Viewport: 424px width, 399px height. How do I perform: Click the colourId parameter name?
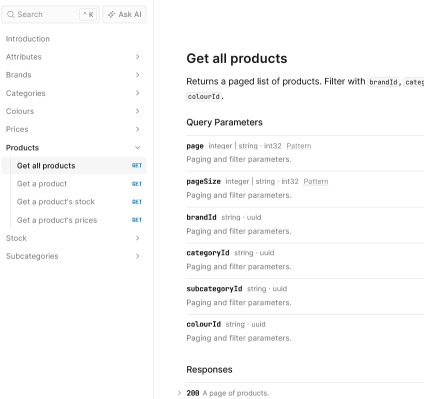pos(203,324)
